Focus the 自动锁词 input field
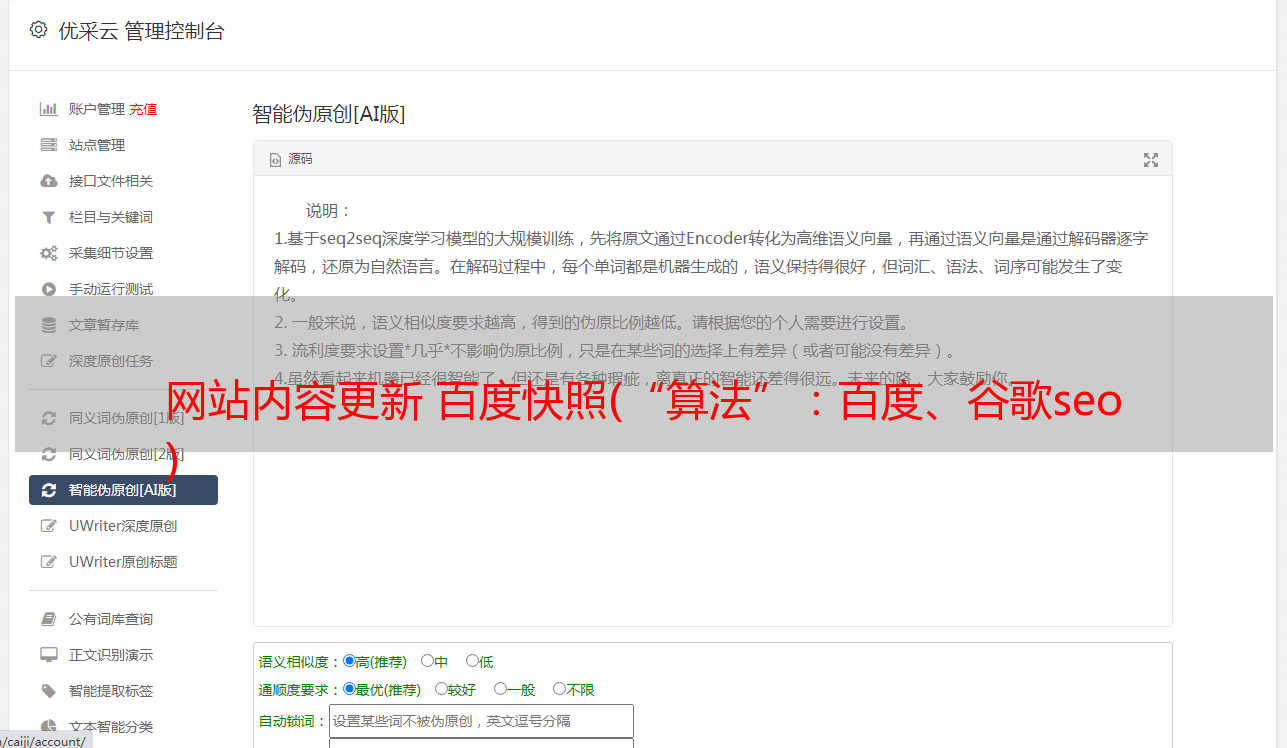The image size is (1287, 748). click(x=481, y=721)
